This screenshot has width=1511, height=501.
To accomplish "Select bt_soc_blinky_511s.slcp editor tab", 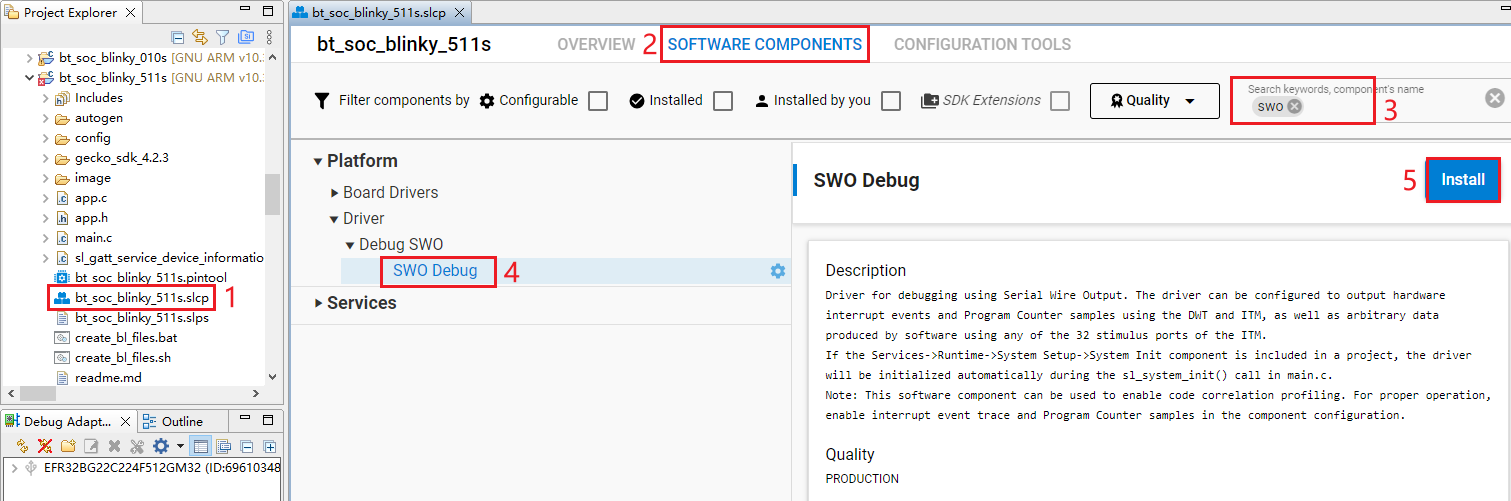I will click(380, 13).
